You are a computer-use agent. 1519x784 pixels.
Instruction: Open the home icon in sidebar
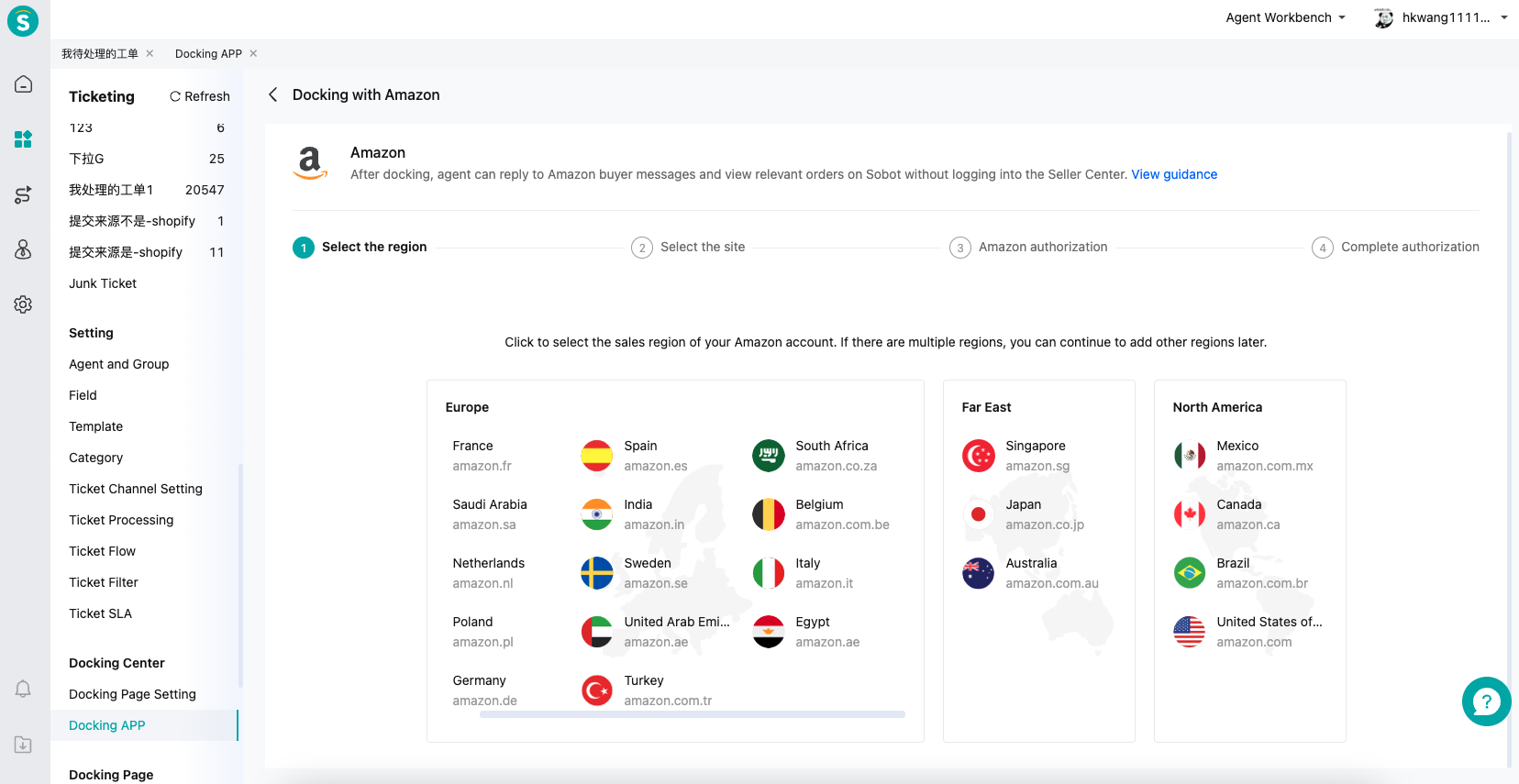[24, 84]
